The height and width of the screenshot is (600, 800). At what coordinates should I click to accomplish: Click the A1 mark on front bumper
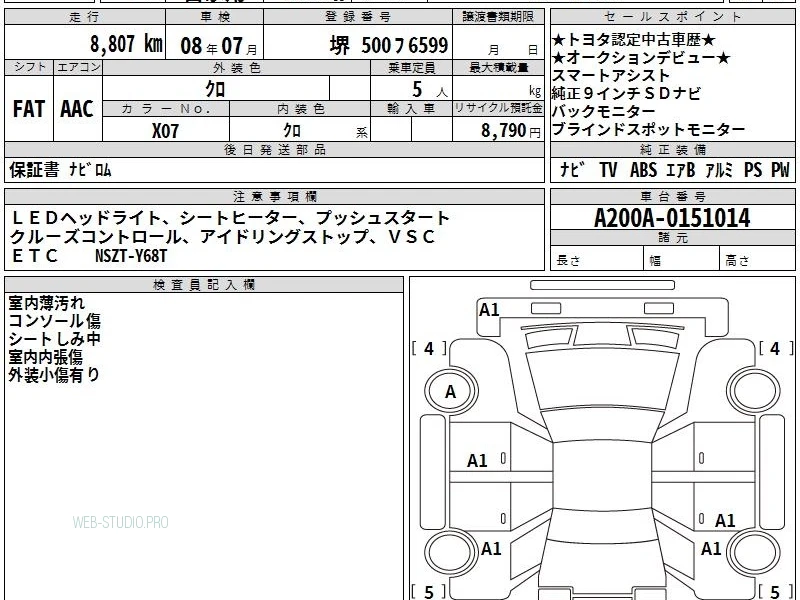pyautogui.click(x=489, y=309)
